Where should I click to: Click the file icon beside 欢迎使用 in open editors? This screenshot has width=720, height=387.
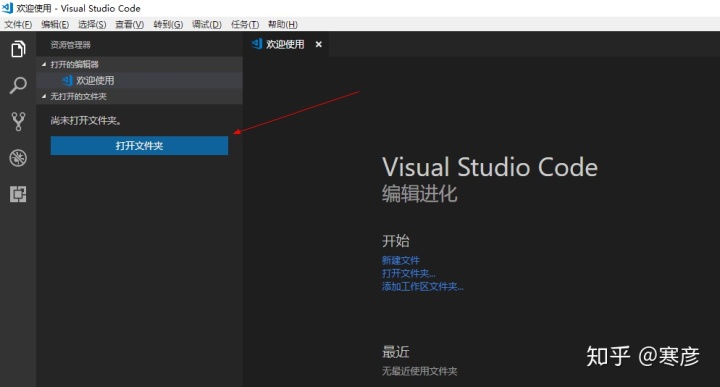click(x=67, y=80)
